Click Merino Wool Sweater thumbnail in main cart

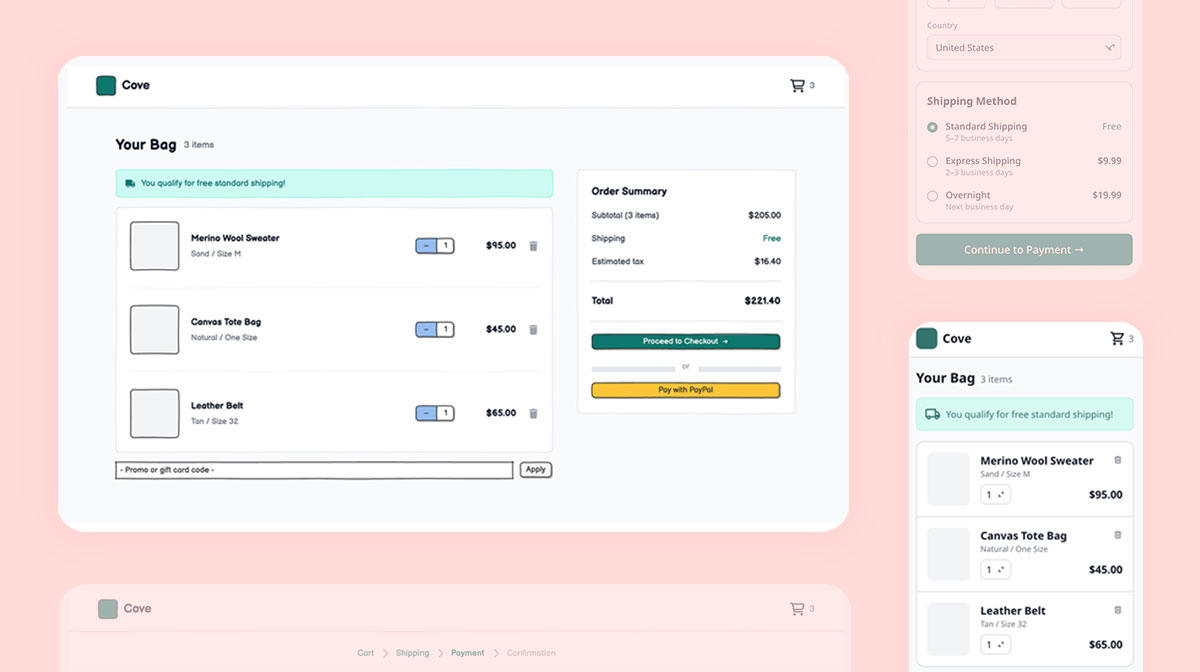tap(155, 246)
